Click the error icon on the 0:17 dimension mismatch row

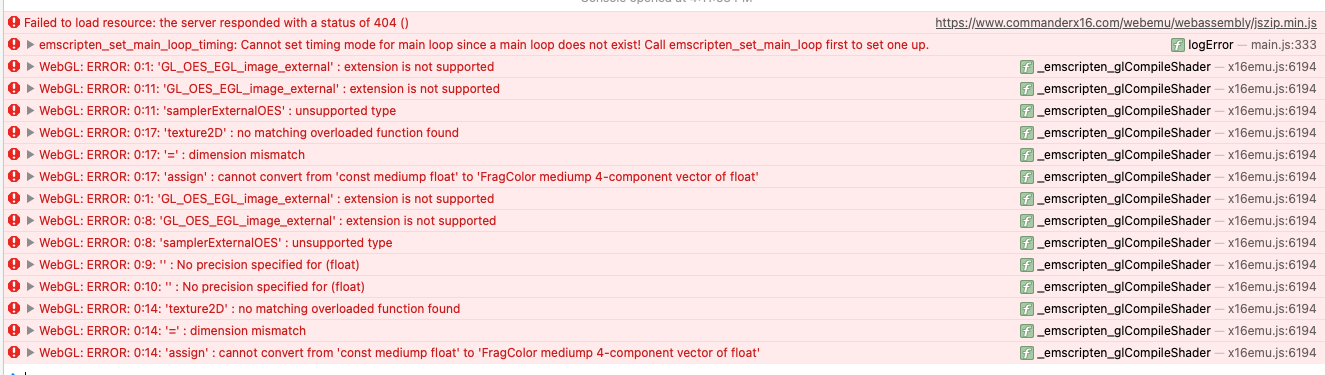[x=14, y=155]
